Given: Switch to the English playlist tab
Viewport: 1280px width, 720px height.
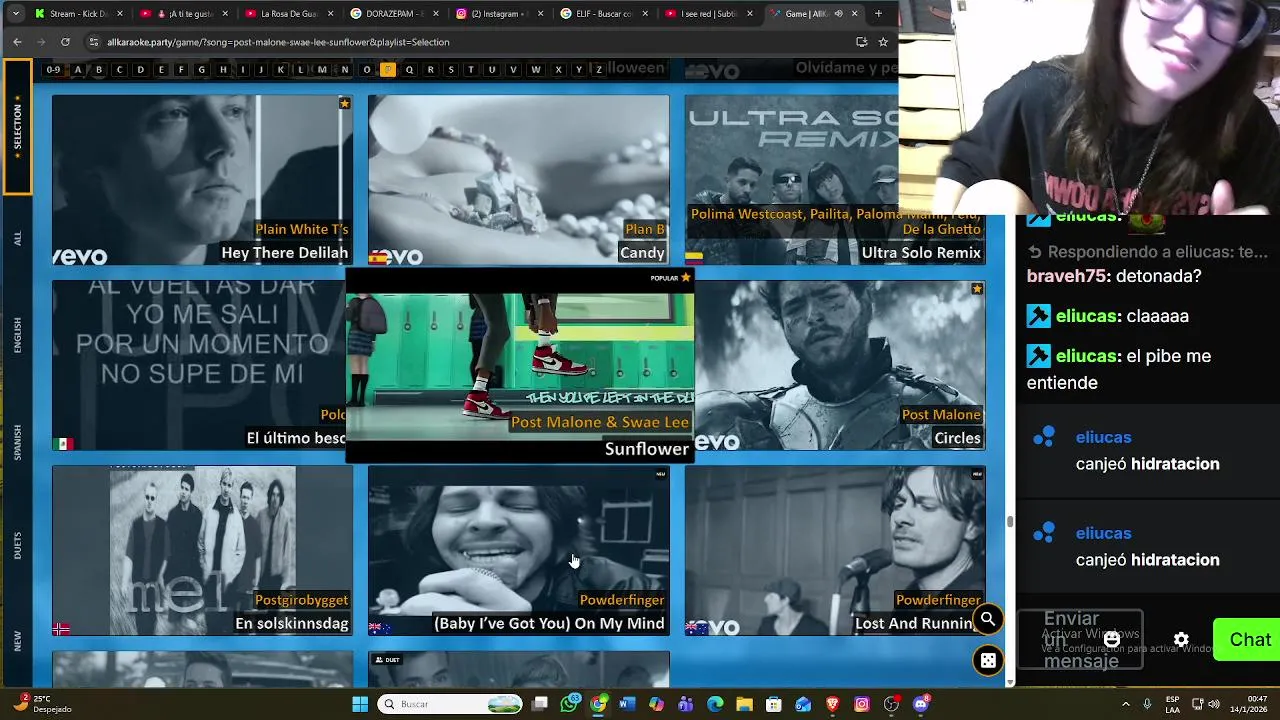Looking at the screenshot, I should click(17, 335).
